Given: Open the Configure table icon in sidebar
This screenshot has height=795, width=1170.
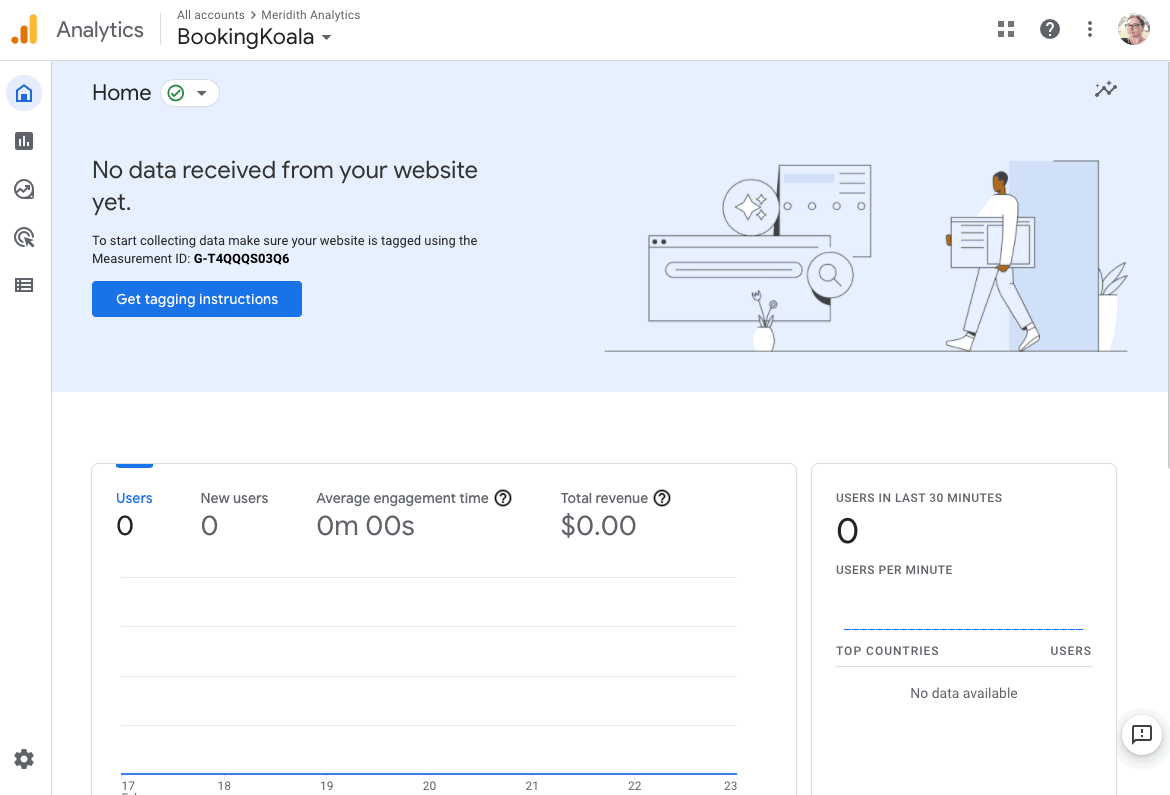Looking at the screenshot, I should click(24, 285).
